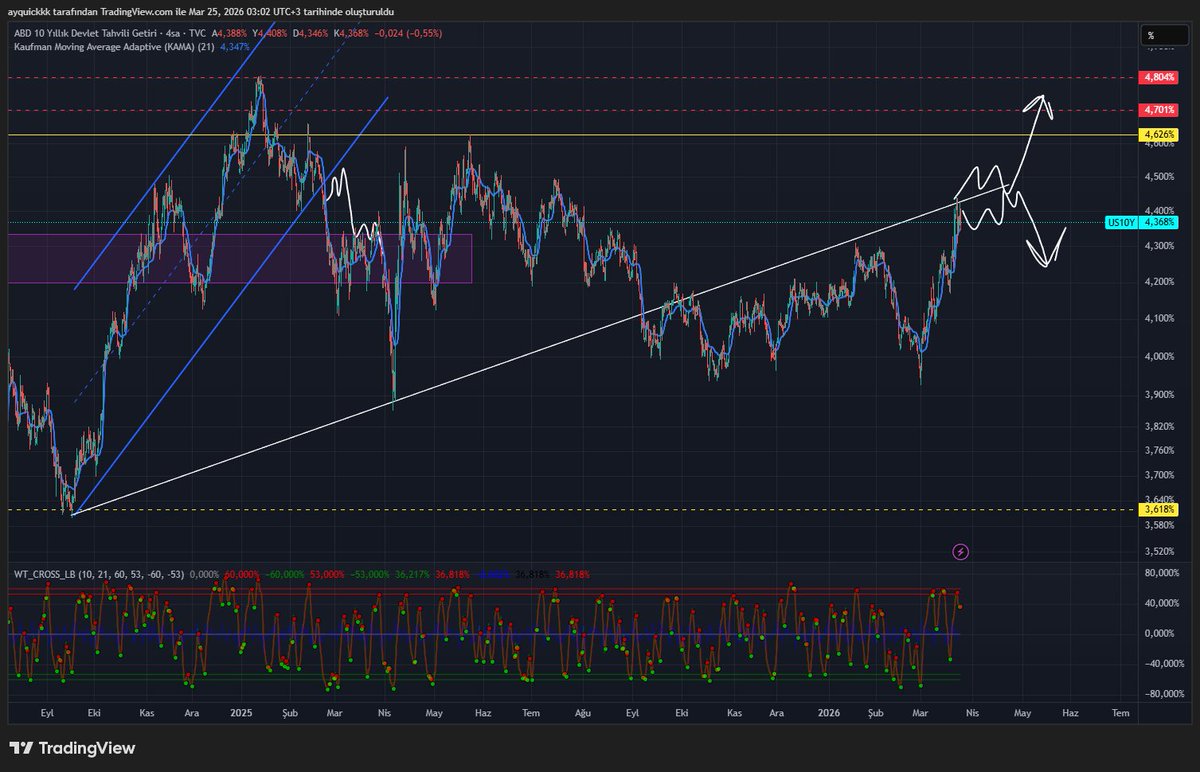Click the 36,217% green WT_CROSS value
This screenshot has height=772, width=1200.
point(412,574)
